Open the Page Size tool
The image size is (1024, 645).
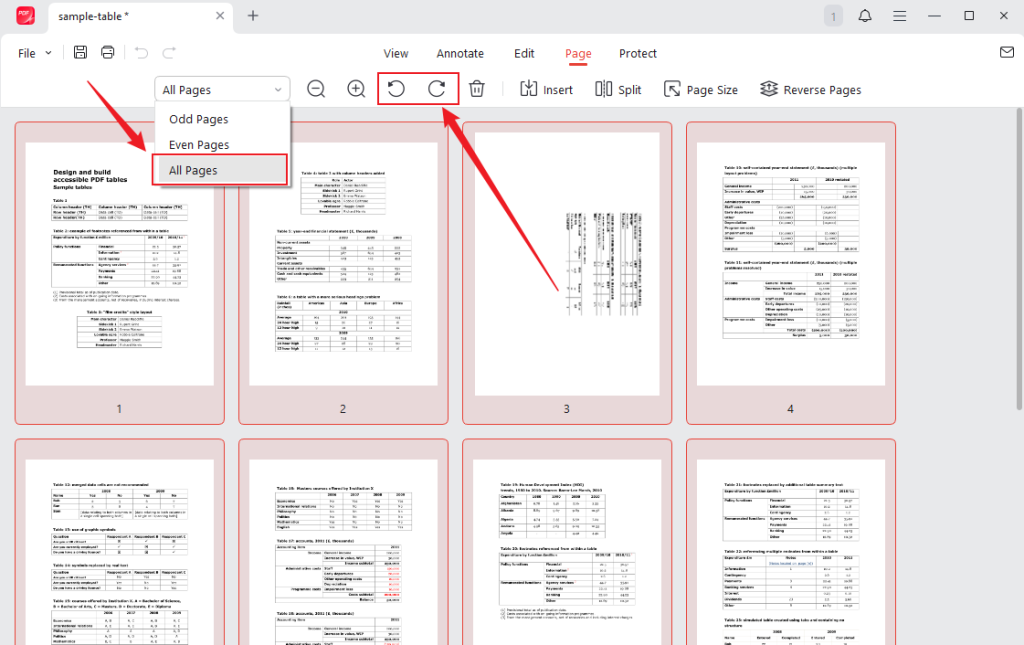pyautogui.click(x=701, y=88)
